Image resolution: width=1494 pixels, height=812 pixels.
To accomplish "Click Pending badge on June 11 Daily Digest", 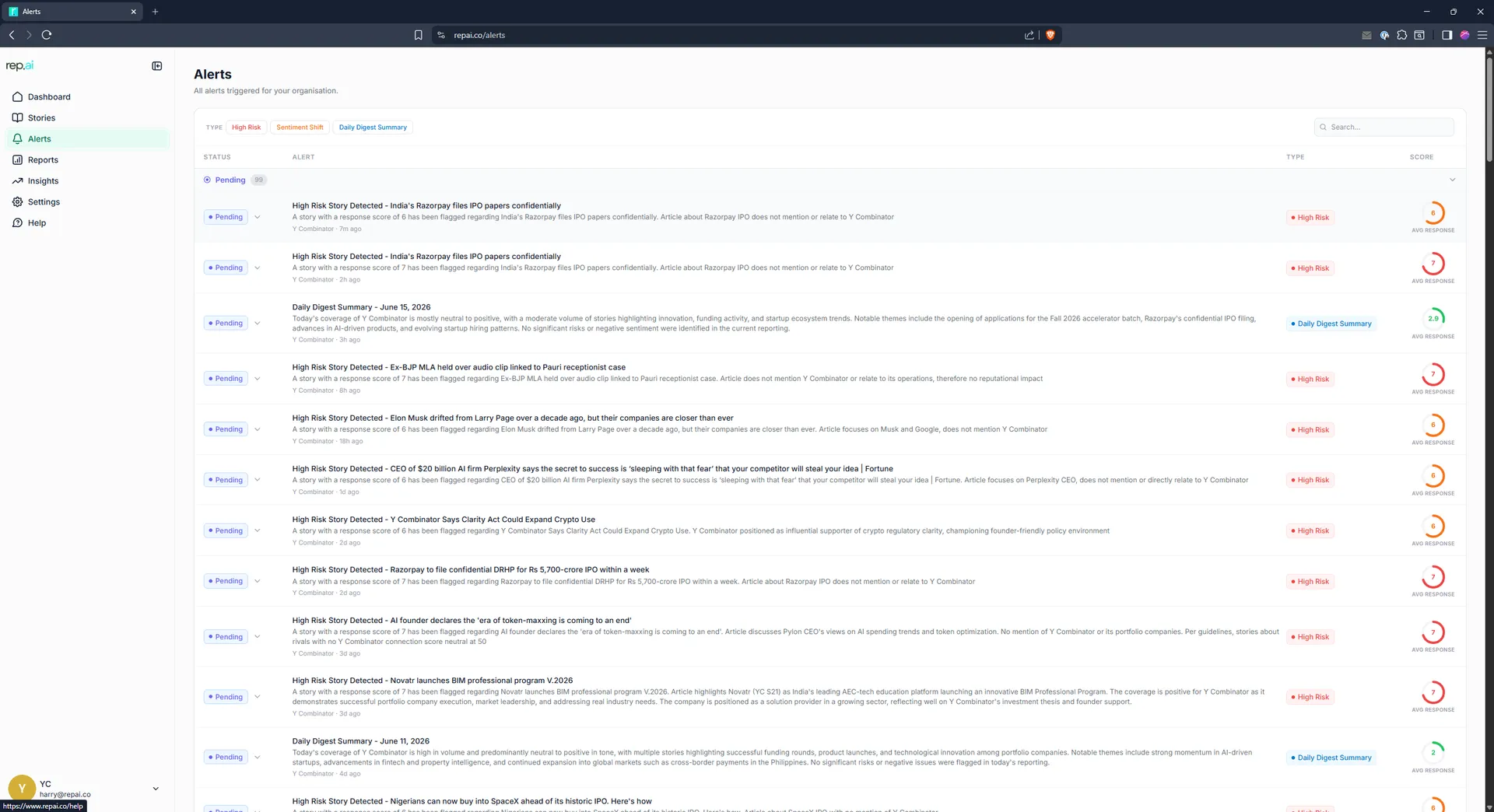I will point(226,758).
